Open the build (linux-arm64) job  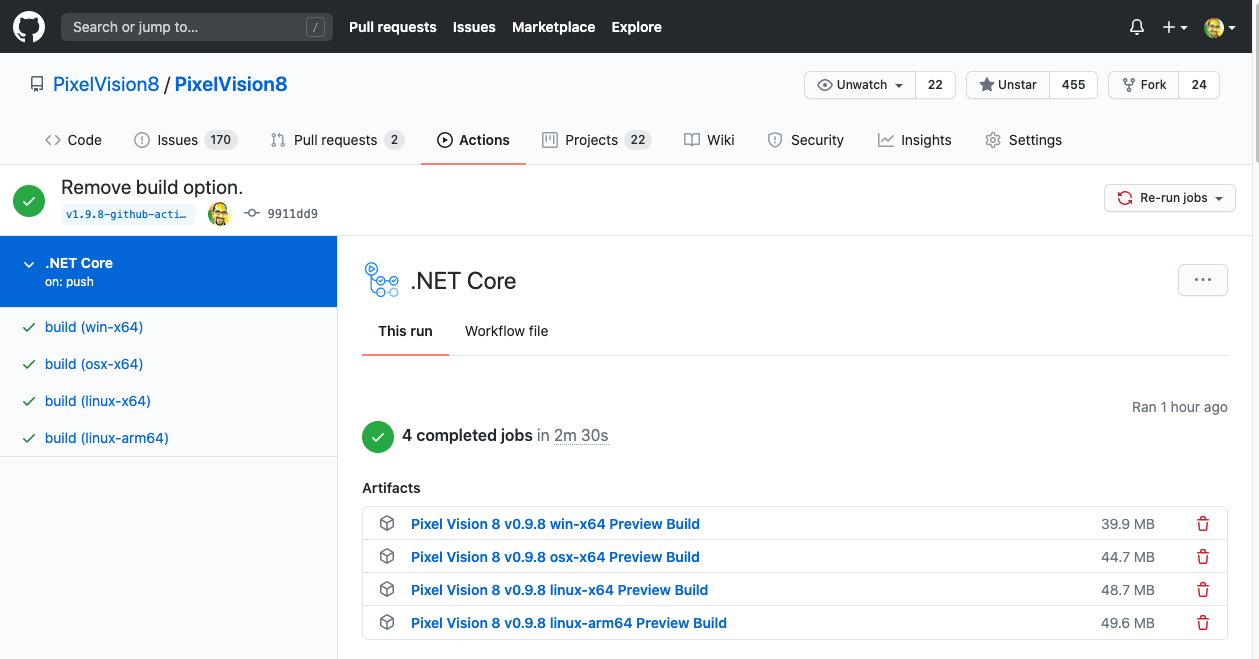107,438
